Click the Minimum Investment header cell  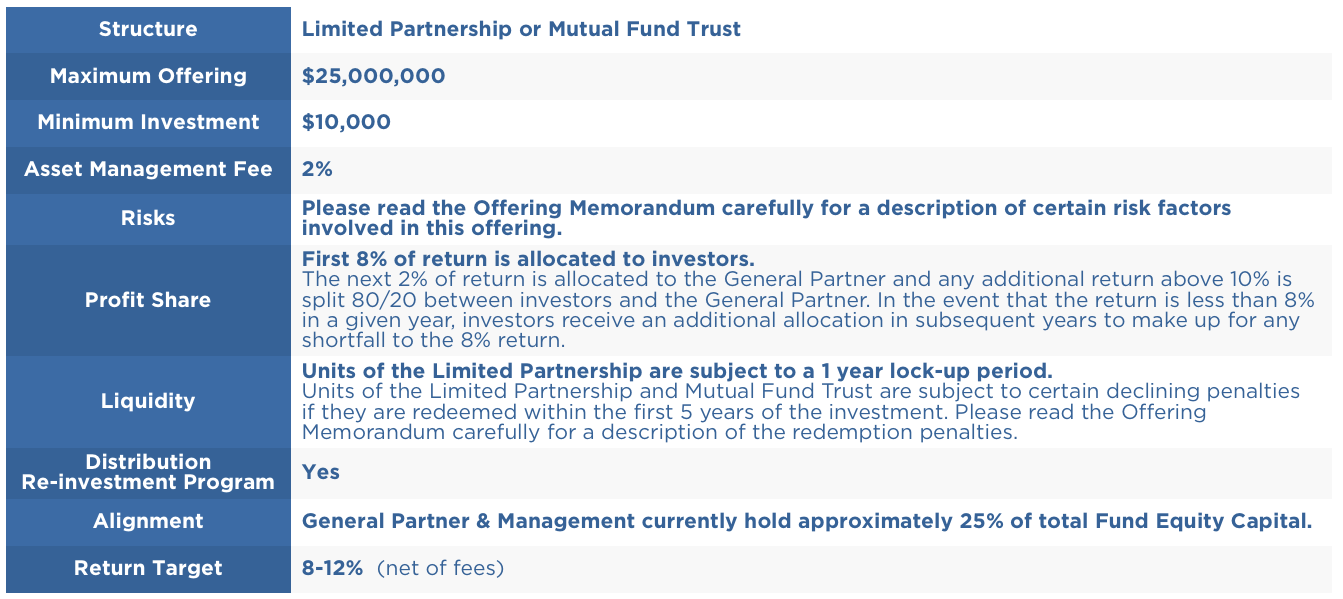(x=148, y=122)
